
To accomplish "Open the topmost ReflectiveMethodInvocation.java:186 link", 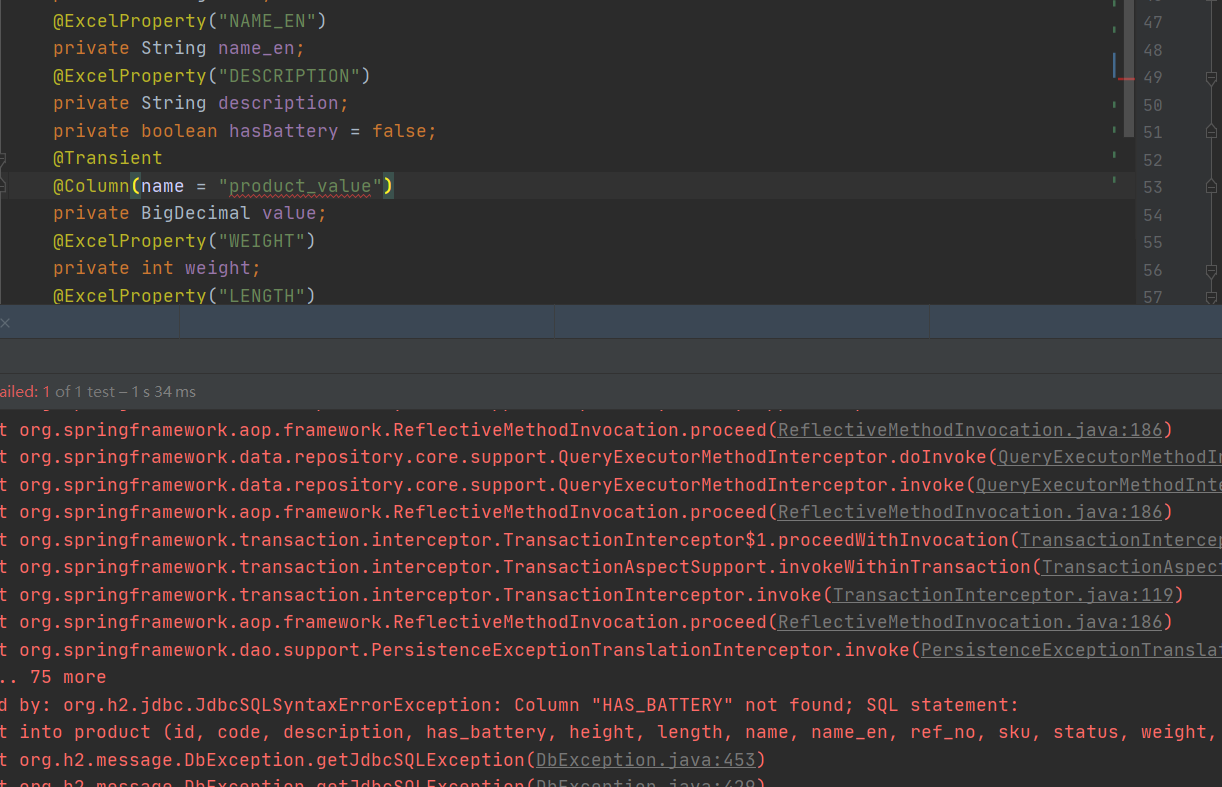I will coord(970,430).
